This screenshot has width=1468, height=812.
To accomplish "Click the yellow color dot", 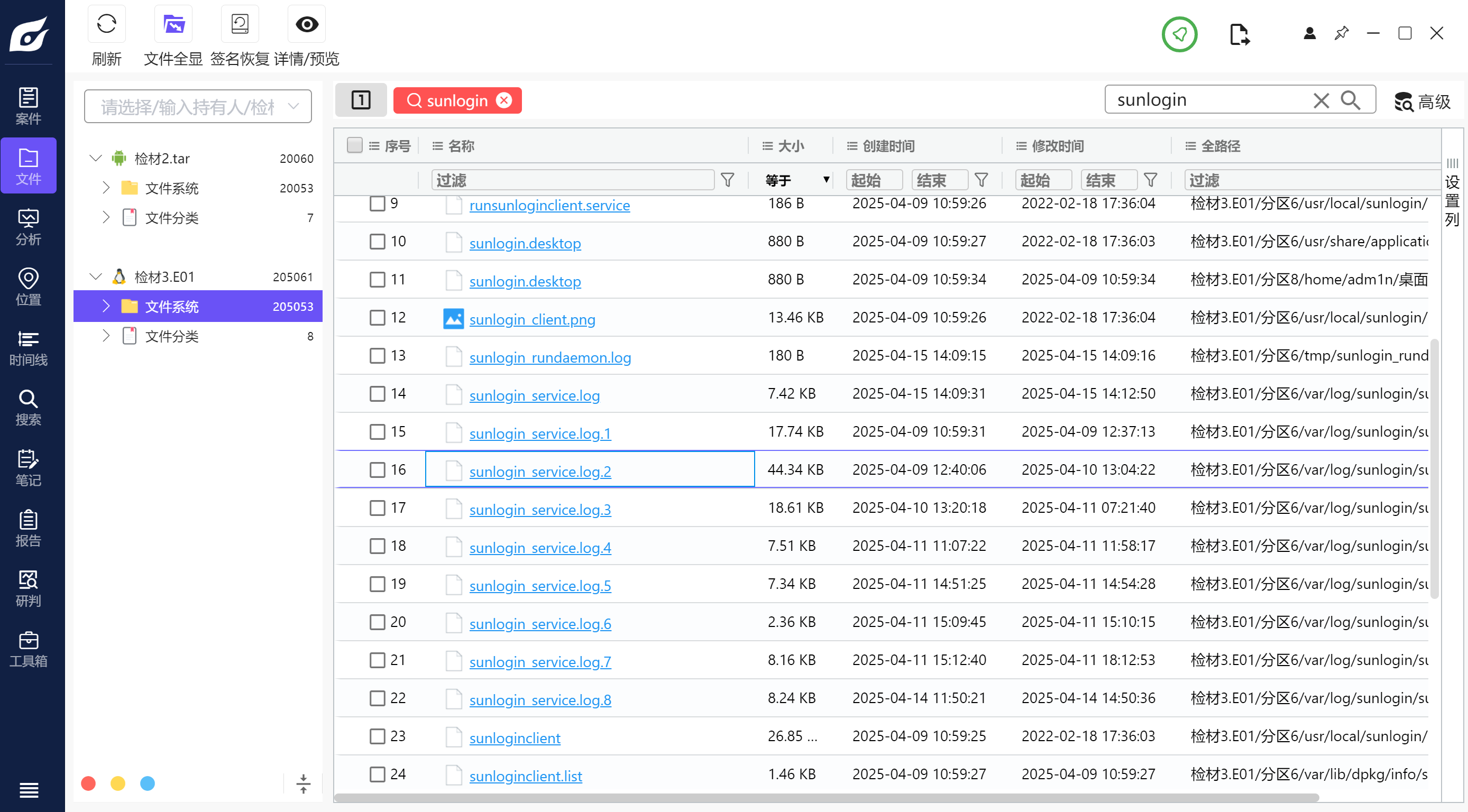I will (x=118, y=783).
